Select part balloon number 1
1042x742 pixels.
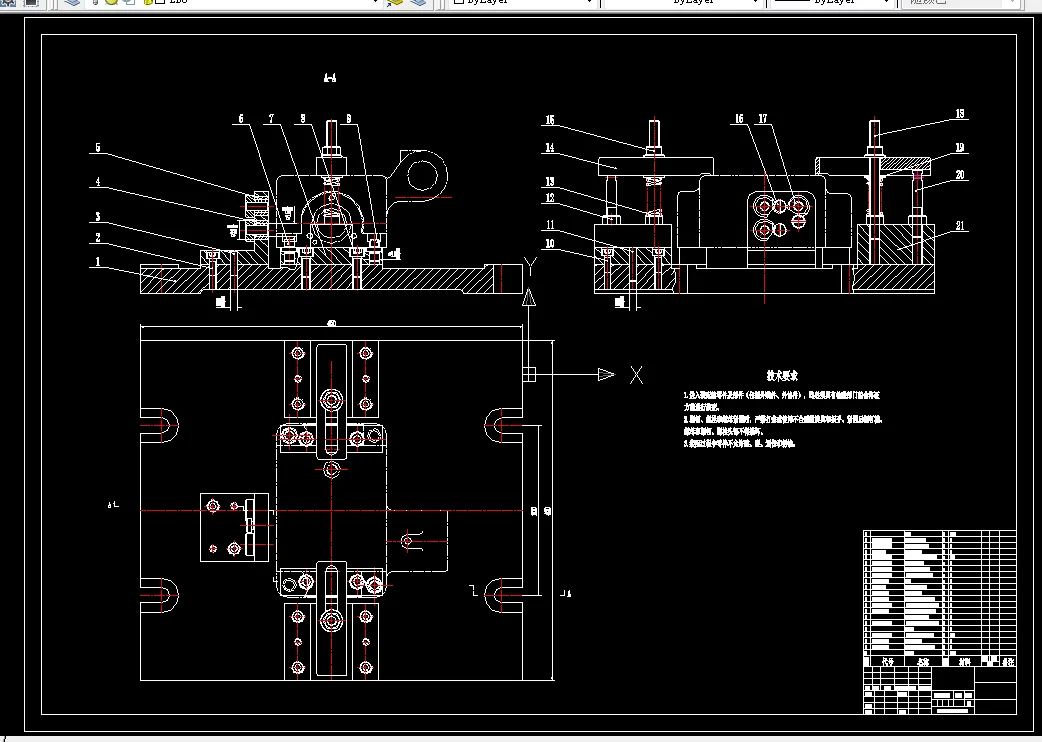pos(98,262)
